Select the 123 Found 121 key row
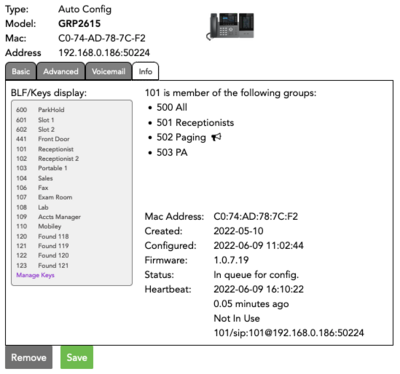Viewport: 400px width, 374px height. [x=42, y=266]
